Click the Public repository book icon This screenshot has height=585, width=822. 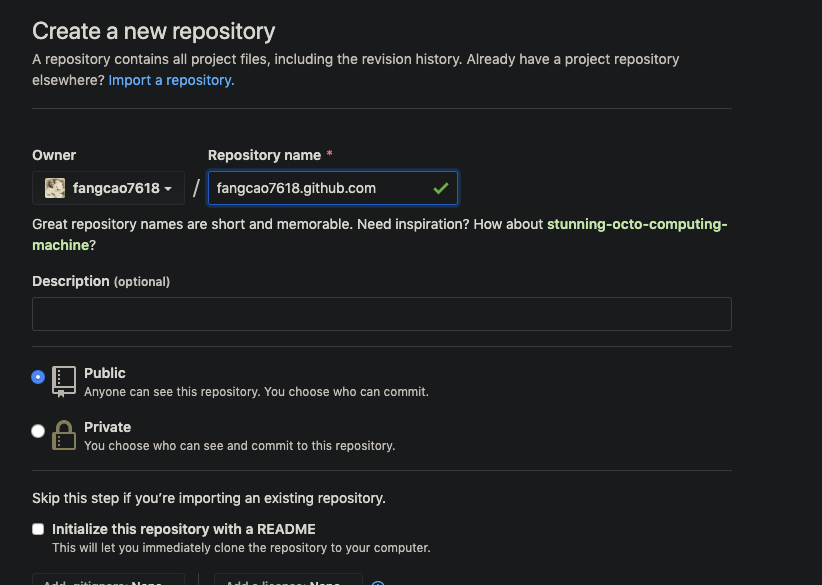click(x=64, y=381)
